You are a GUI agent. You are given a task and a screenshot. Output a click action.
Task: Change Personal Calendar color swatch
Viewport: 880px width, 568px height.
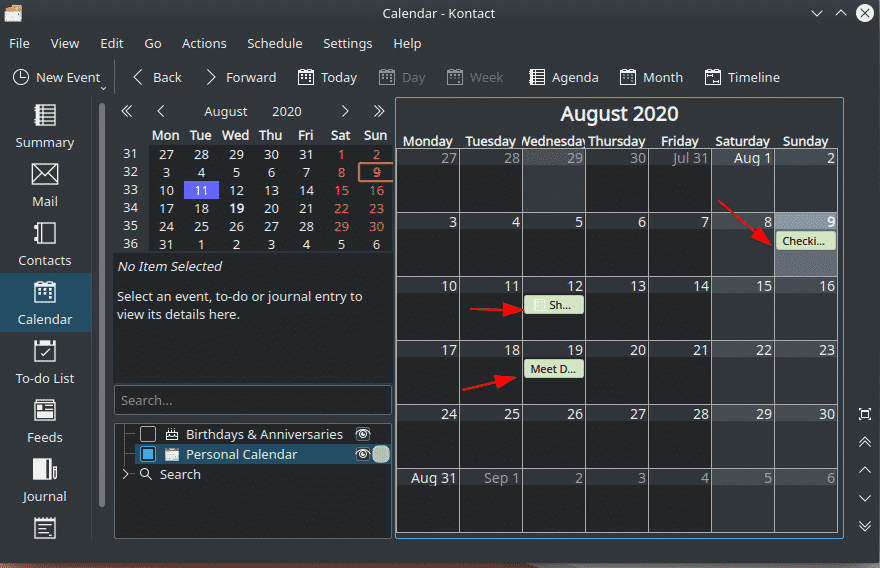(x=381, y=454)
